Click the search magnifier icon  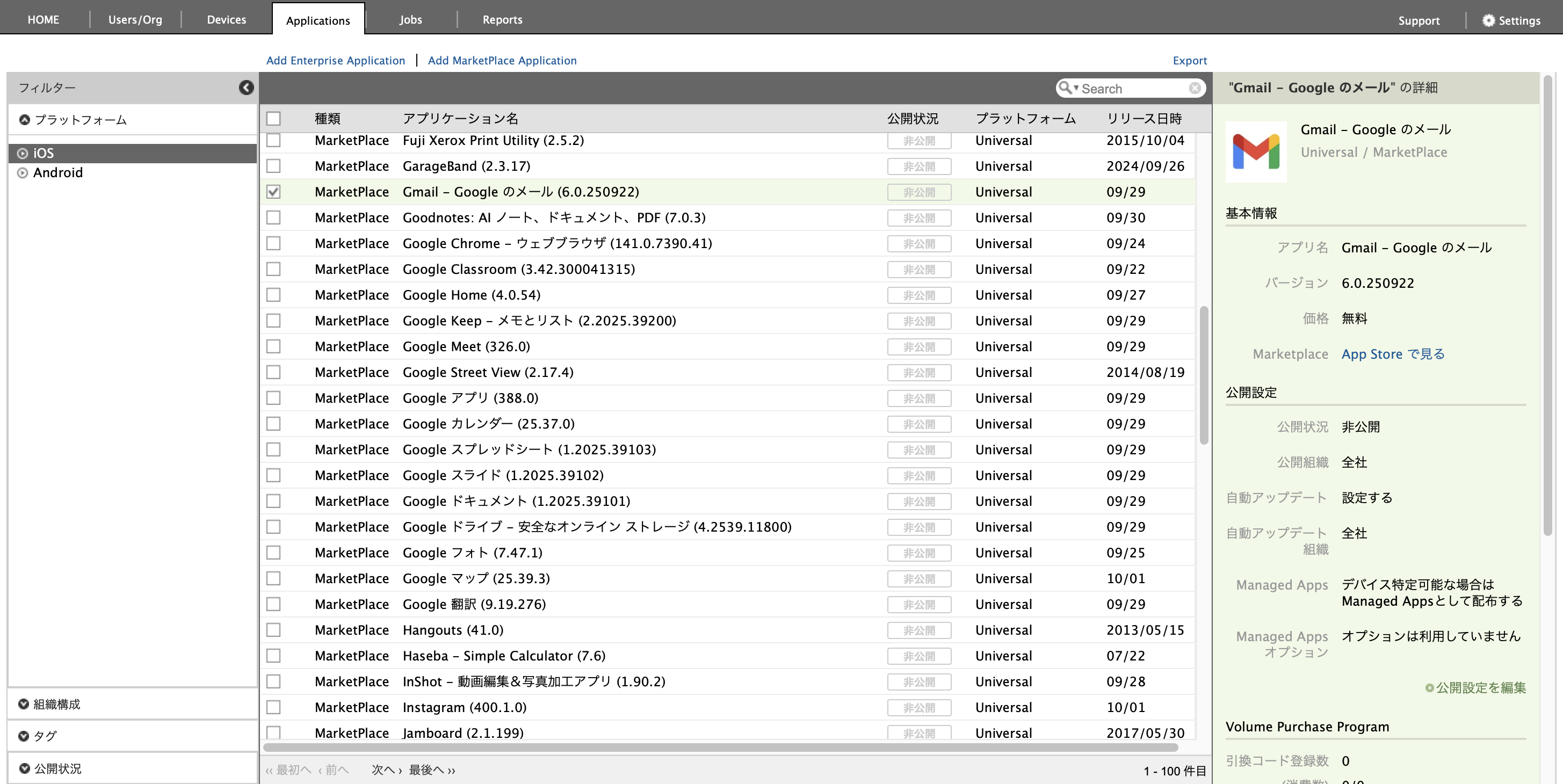pos(1064,88)
